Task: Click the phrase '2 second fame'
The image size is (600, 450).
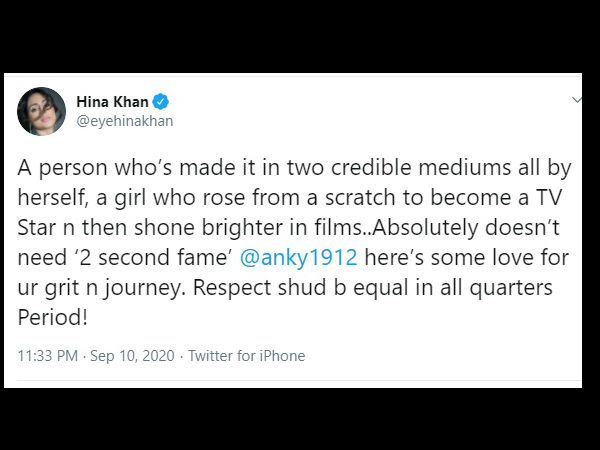Action: 152,257
